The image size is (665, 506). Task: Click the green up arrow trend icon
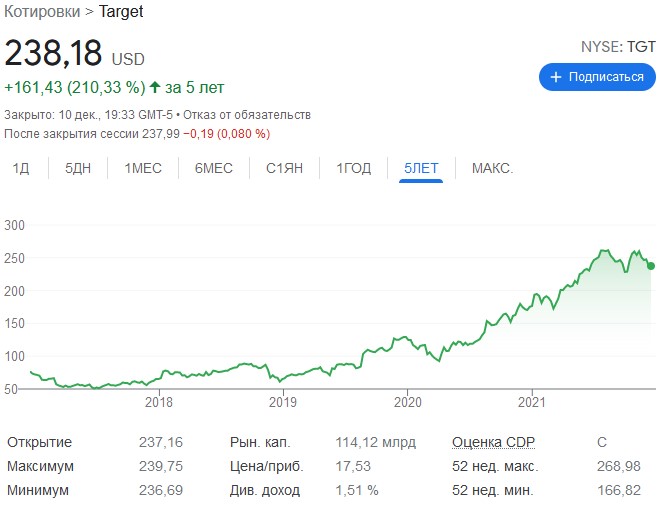(x=155, y=87)
